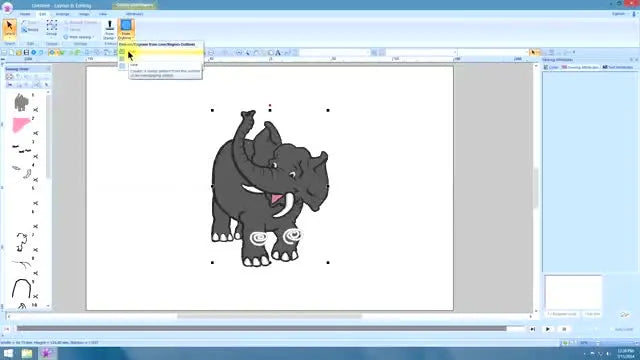This screenshot has height=360, width=640.
Task: Click the help icon at top right
Action: [634, 14]
